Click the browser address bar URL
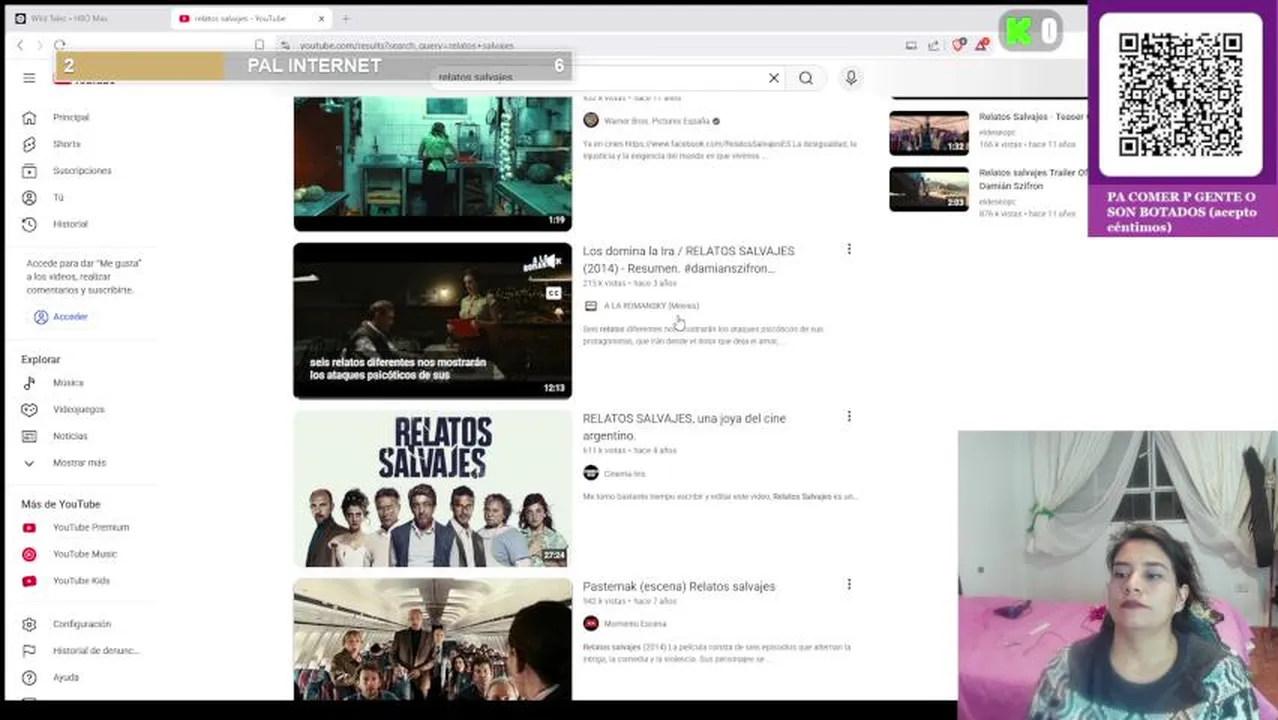1278x720 pixels. tap(407, 45)
